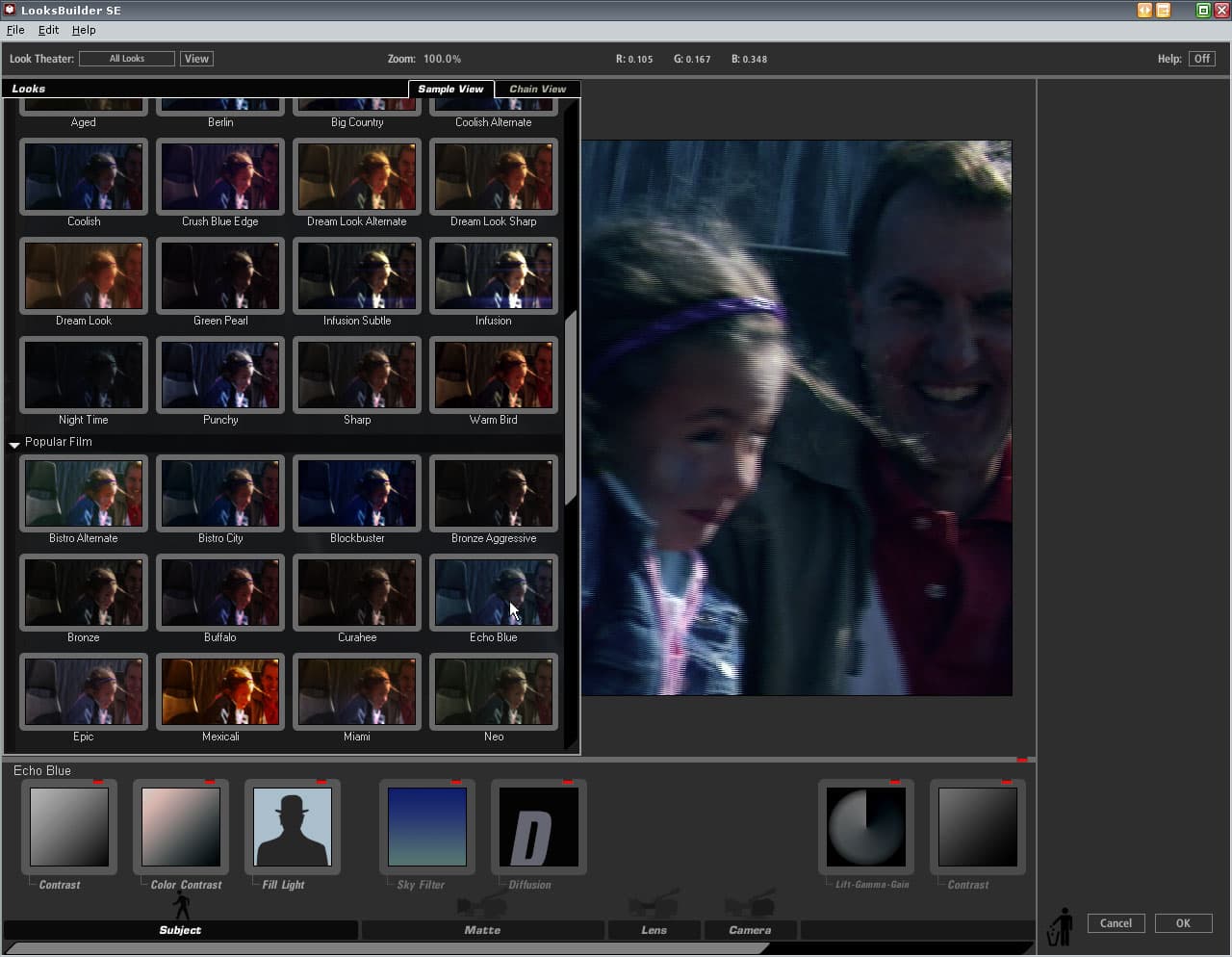Collapse the Popular Film group
This screenshot has width=1232, height=957.
pos(14,444)
